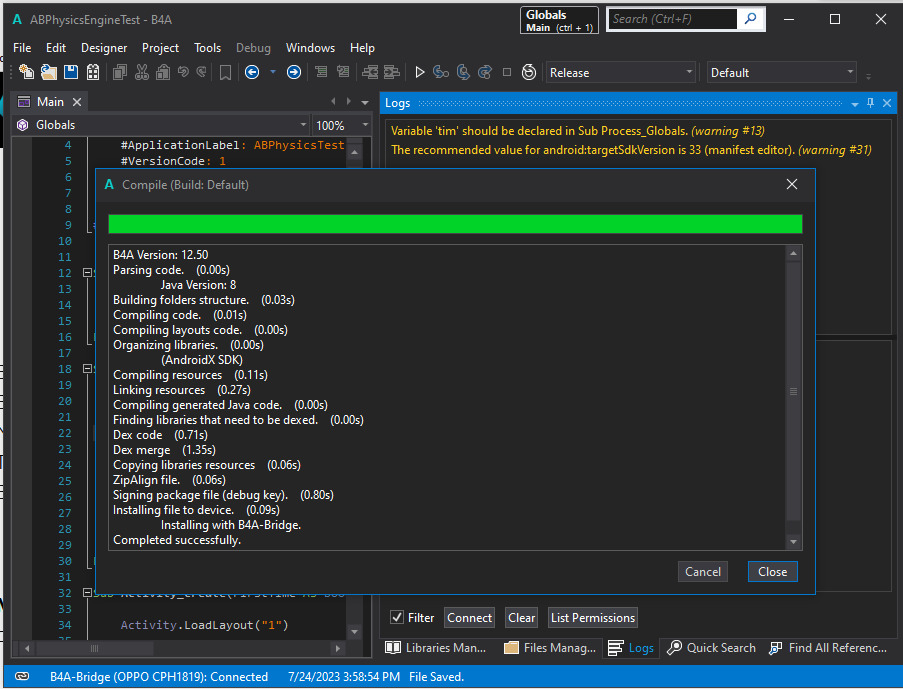Close the Compile dialog with X icon
This screenshot has width=903, height=689.
pos(792,184)
